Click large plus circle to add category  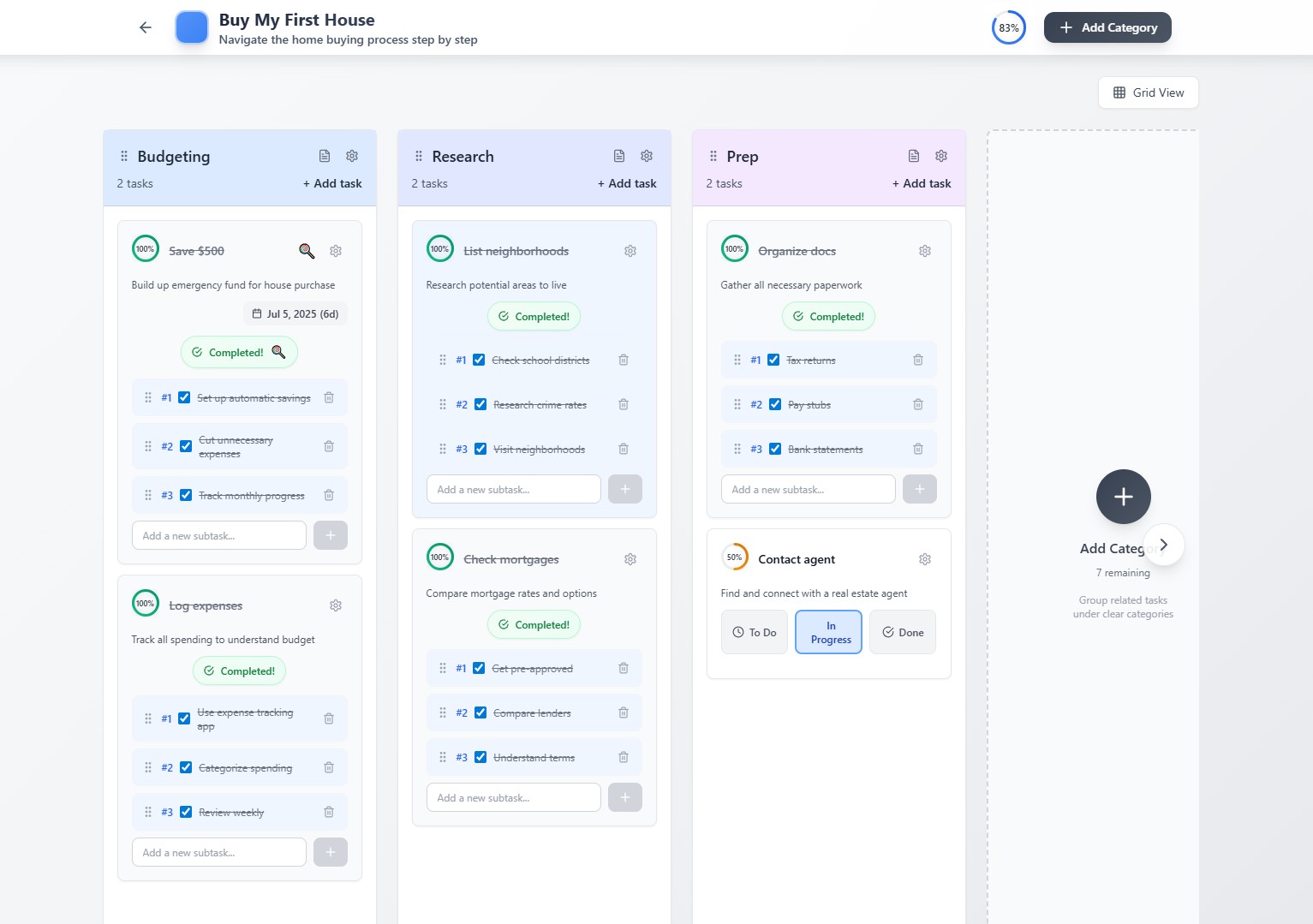(1124, 497)
